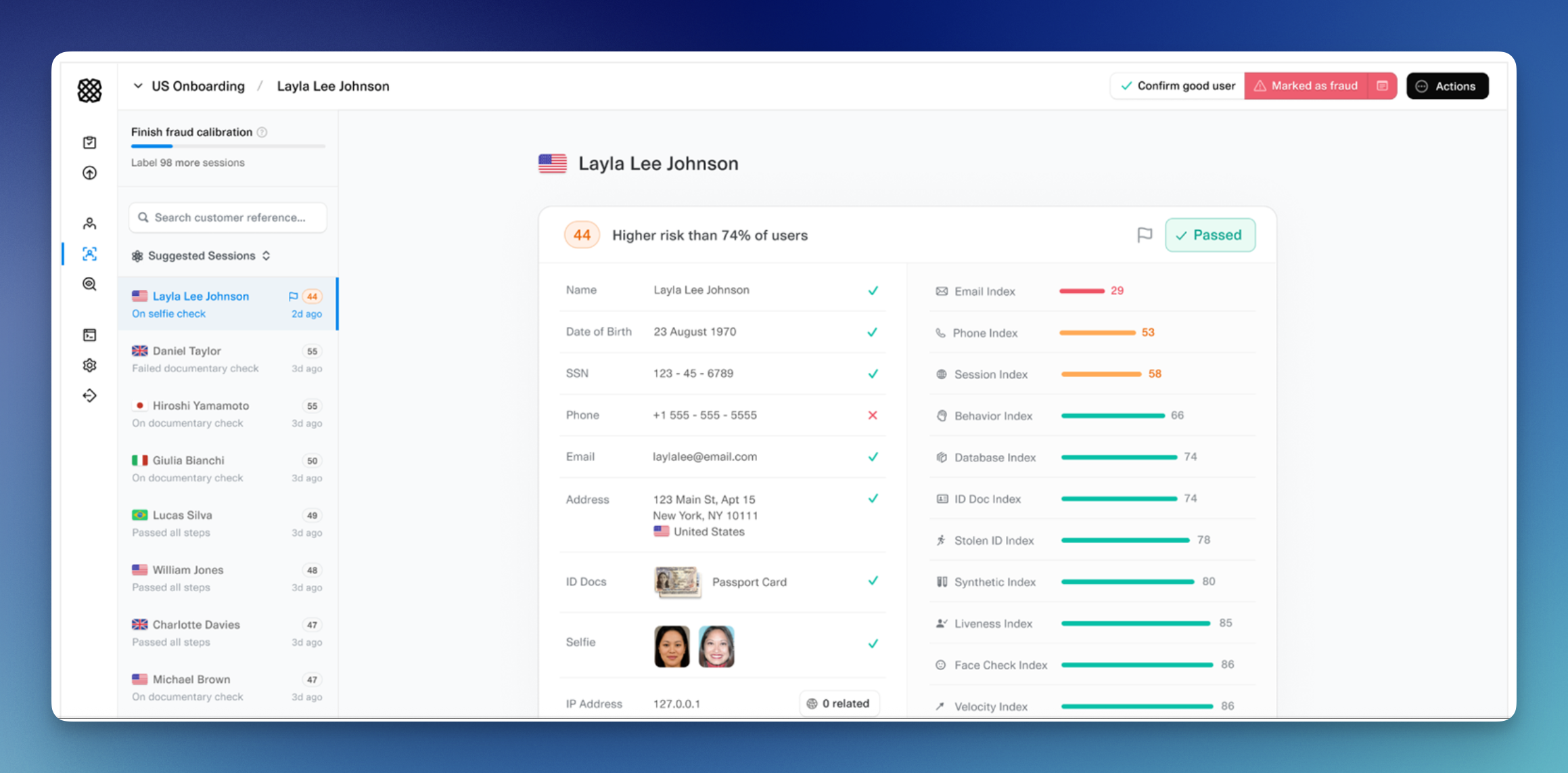Click the note icon next to Marked as fraud
Screen dimensions: 1568x773
(1382, 86)
